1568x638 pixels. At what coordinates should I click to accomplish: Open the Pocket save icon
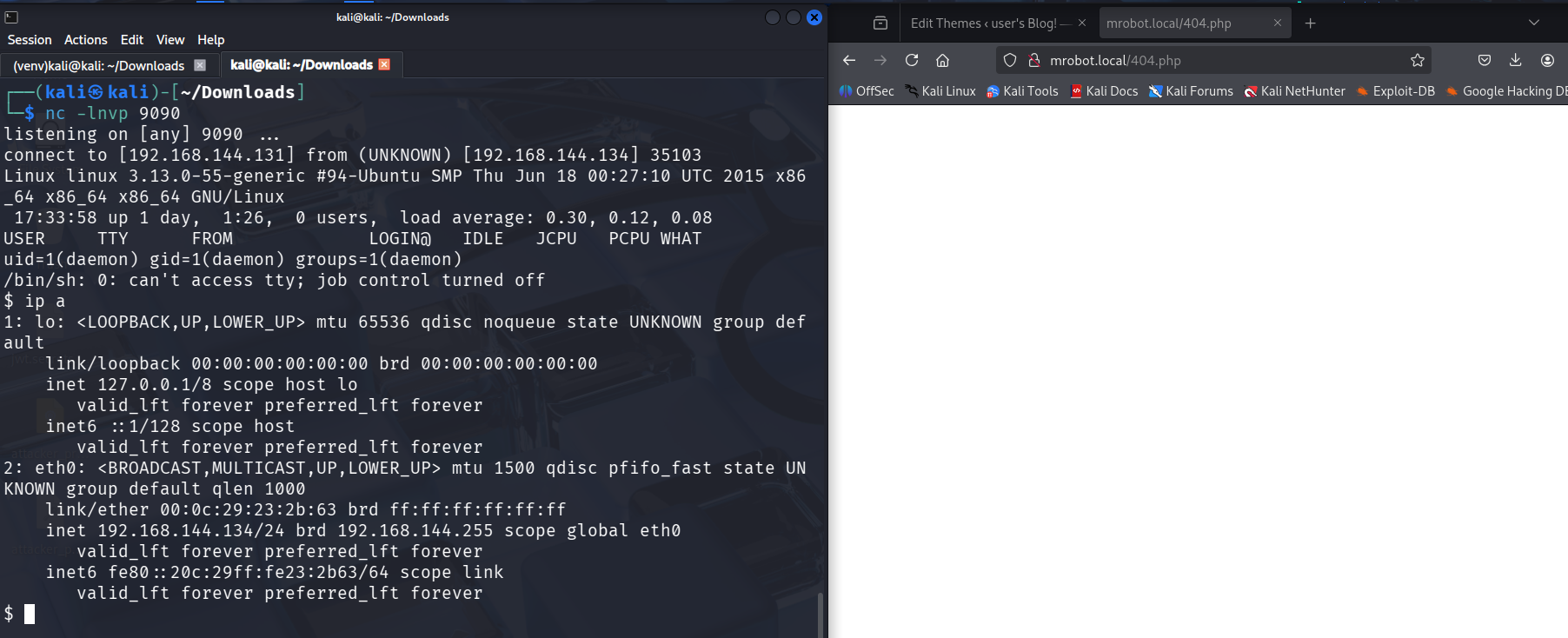(x=1485, y=60)
